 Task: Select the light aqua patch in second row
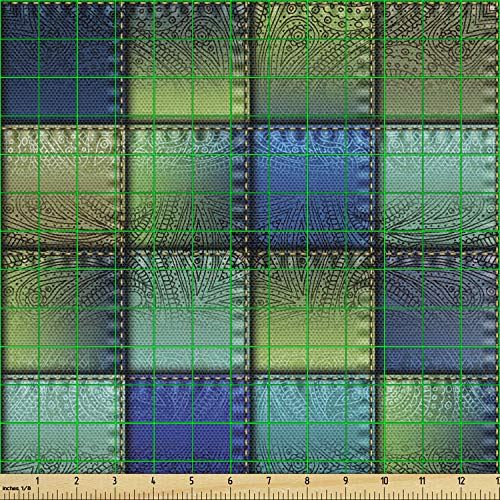click(x=438, y=187)
